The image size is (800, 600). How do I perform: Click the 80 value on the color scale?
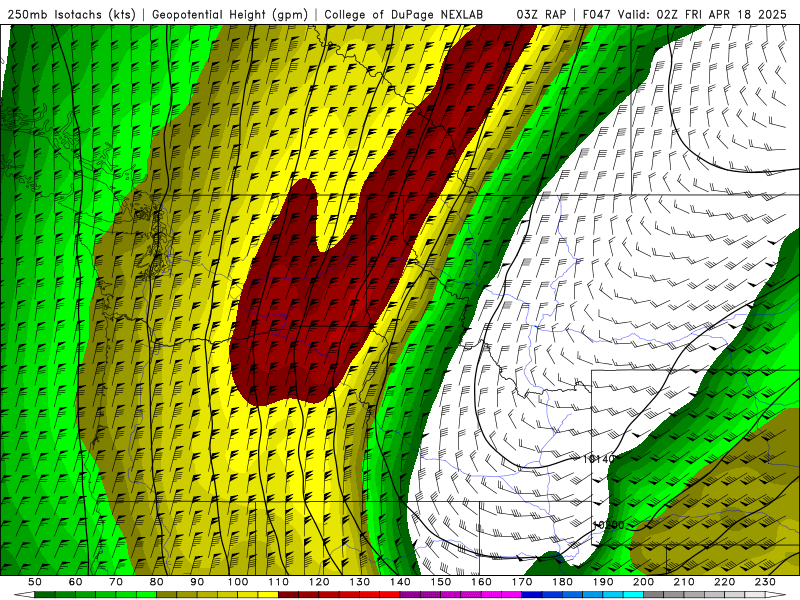(x=156, y=582)
